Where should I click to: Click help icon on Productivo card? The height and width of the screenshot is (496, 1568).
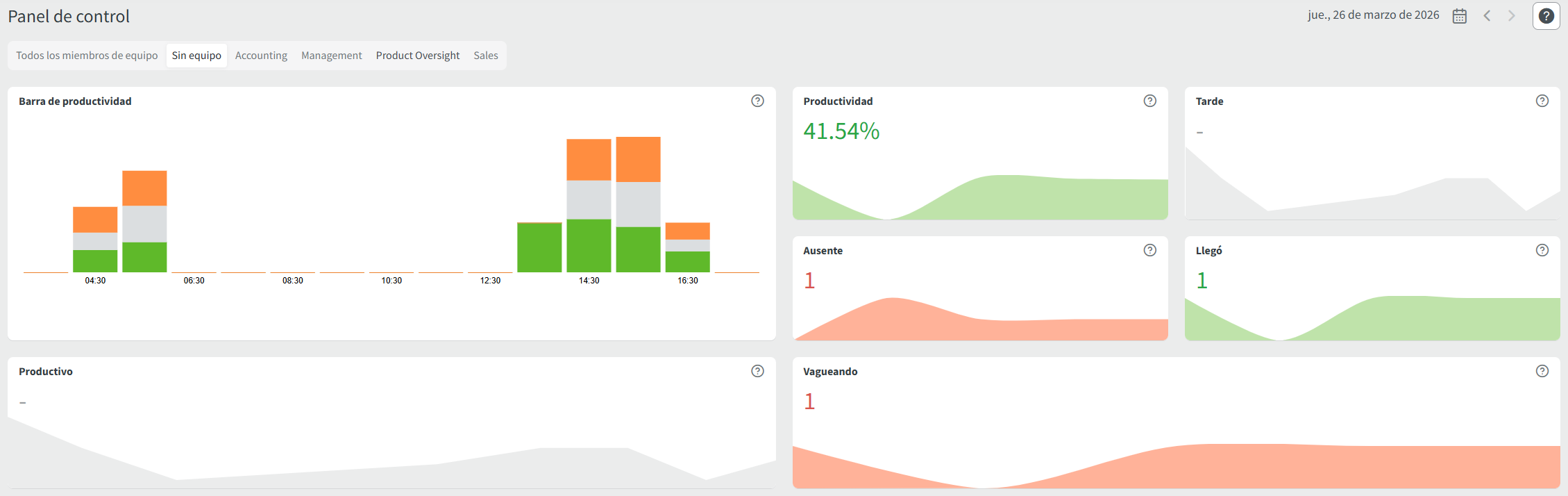[757, 371]
